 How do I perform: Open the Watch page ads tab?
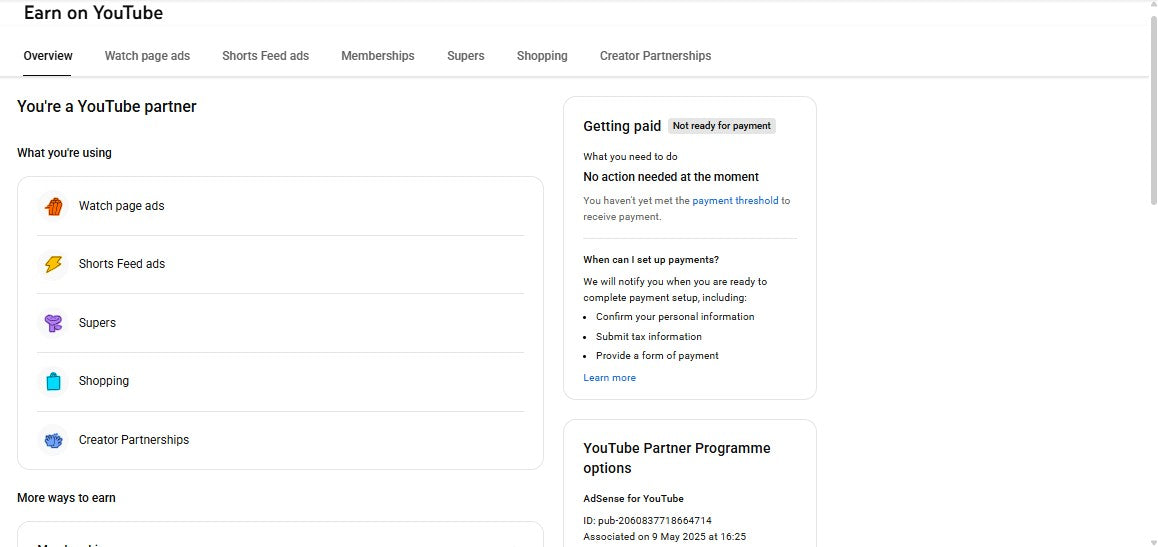pyautogui.click(x=147, y=56)
